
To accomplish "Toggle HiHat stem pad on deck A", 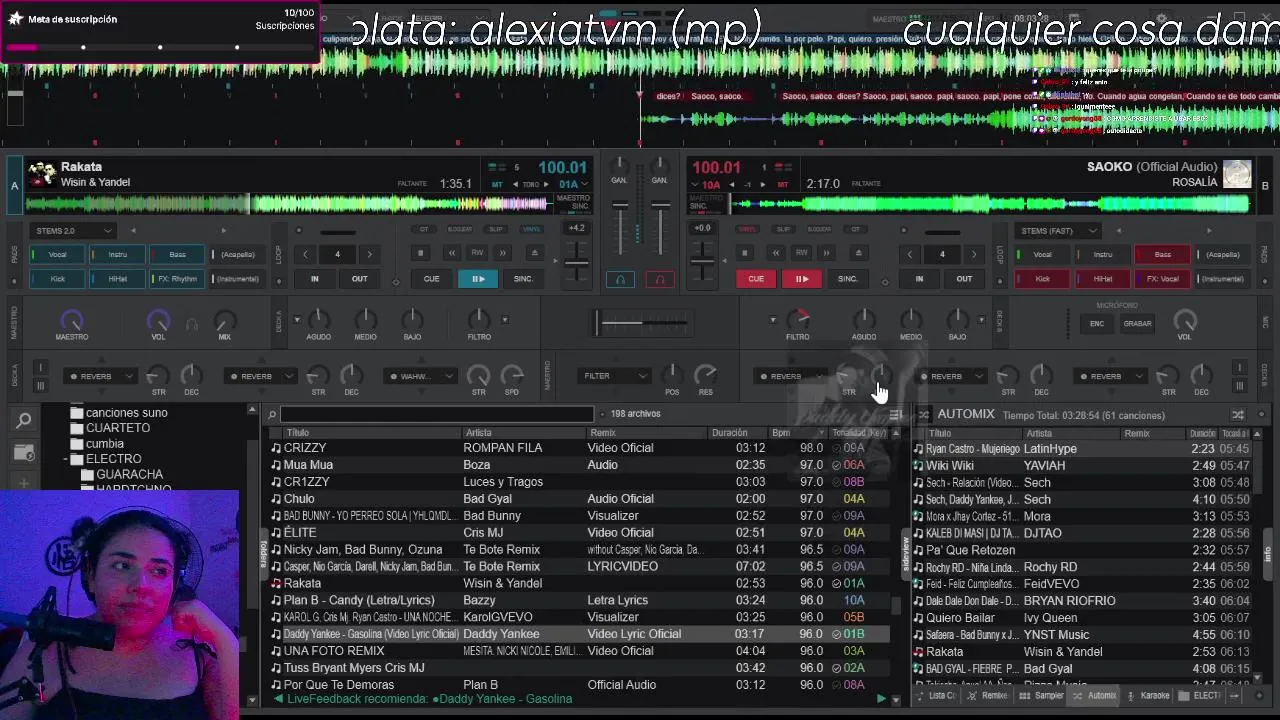I will (x=117, y=279).
